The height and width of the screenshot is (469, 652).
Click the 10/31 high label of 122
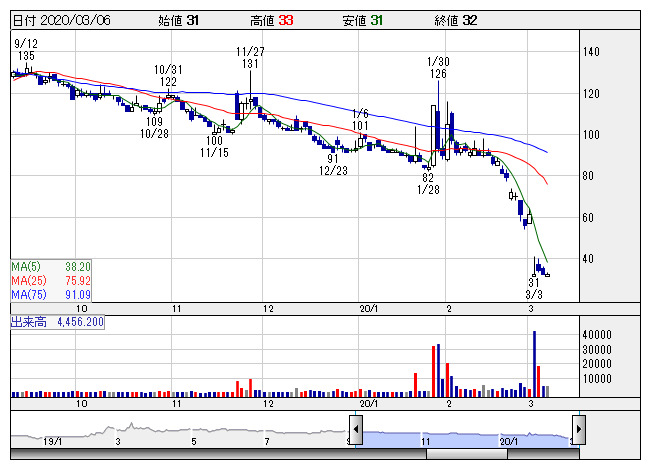point(168,75)
